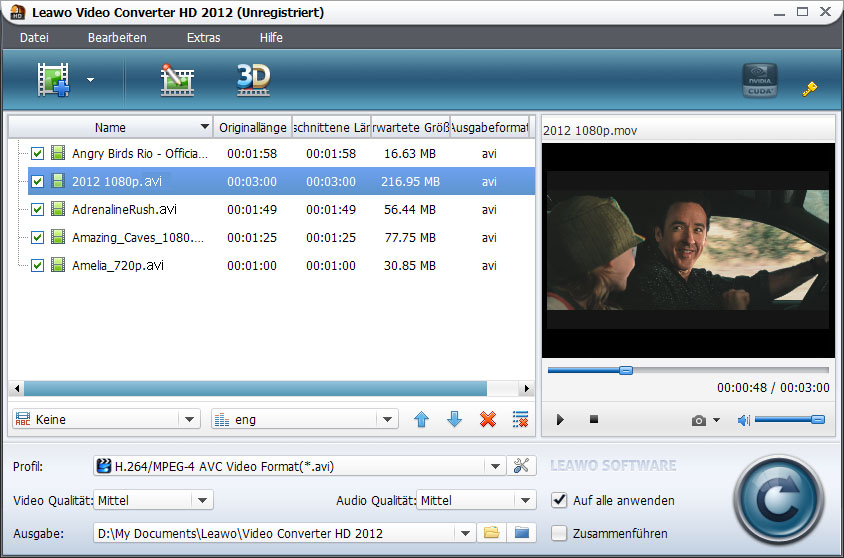Open profile settings wrench icon
The width and height of the screenshot is (844, 558).
coord(521,465)
